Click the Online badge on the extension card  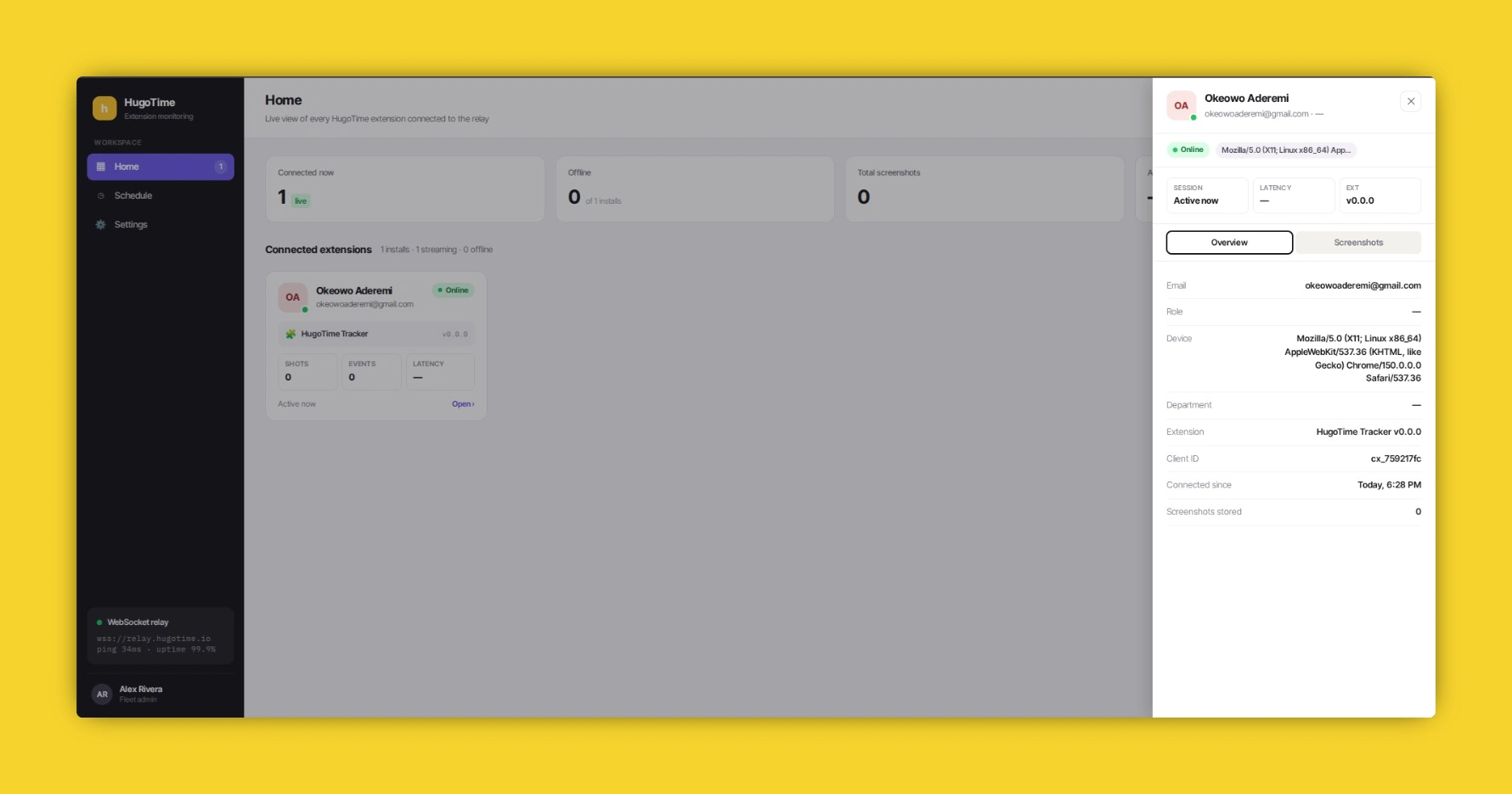454,290
